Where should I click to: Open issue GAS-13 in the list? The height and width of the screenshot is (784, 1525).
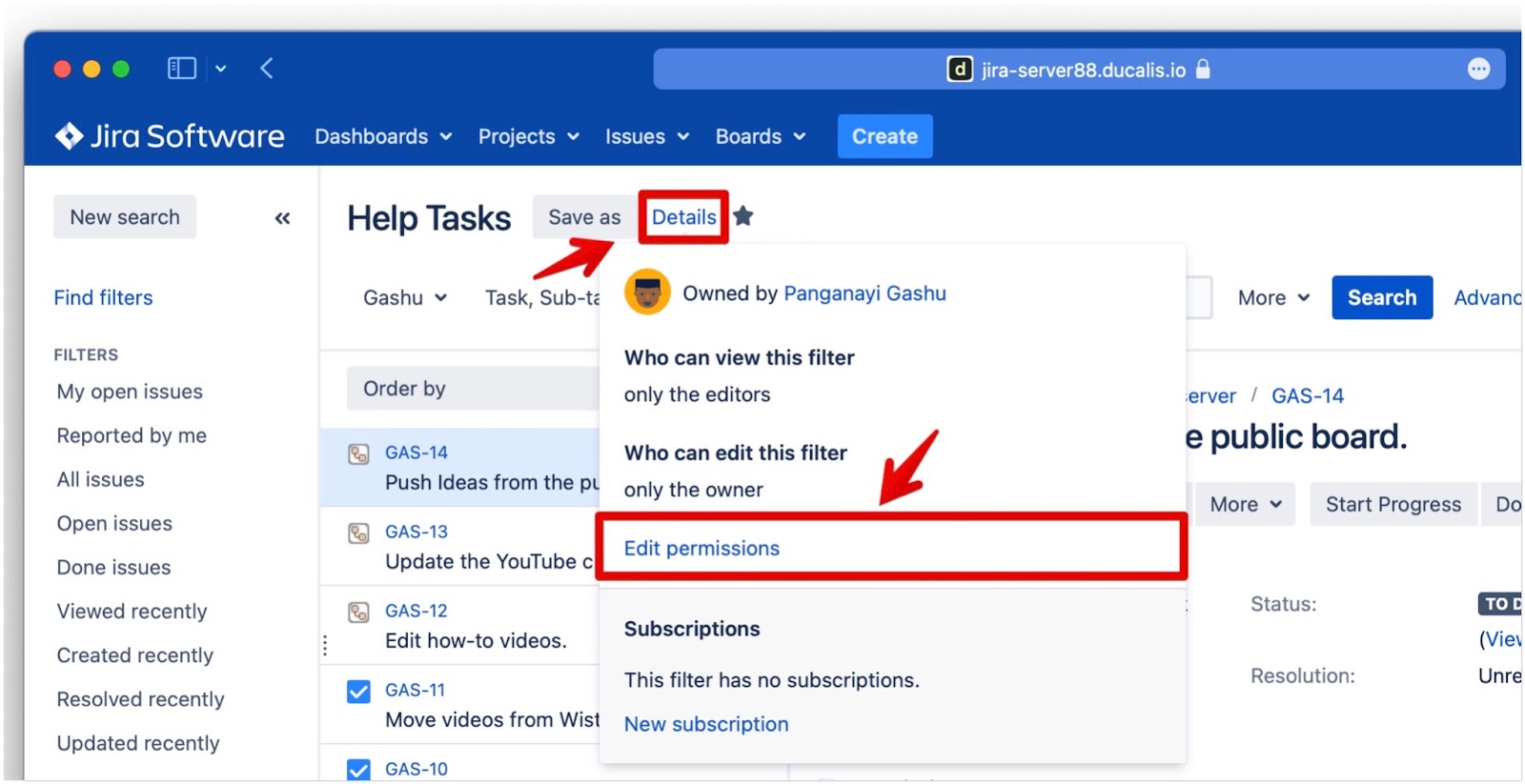(416, 532)
